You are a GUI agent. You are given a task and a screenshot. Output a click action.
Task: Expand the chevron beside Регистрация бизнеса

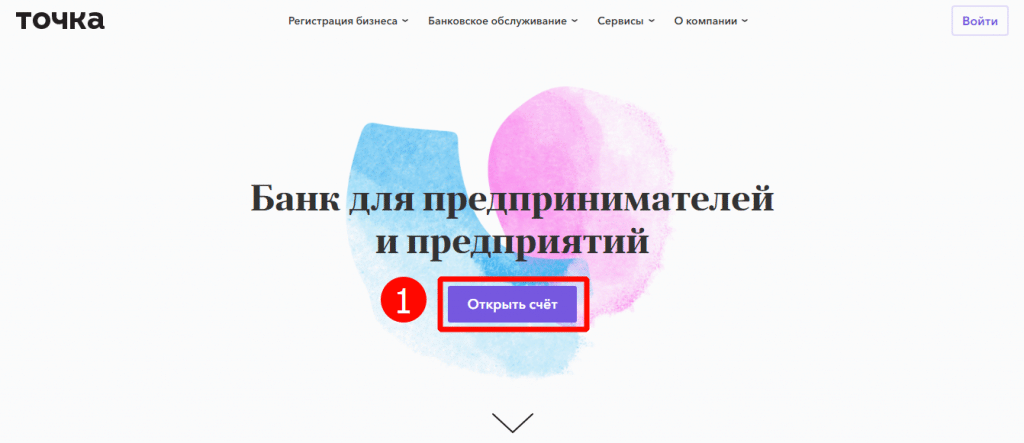405,21
